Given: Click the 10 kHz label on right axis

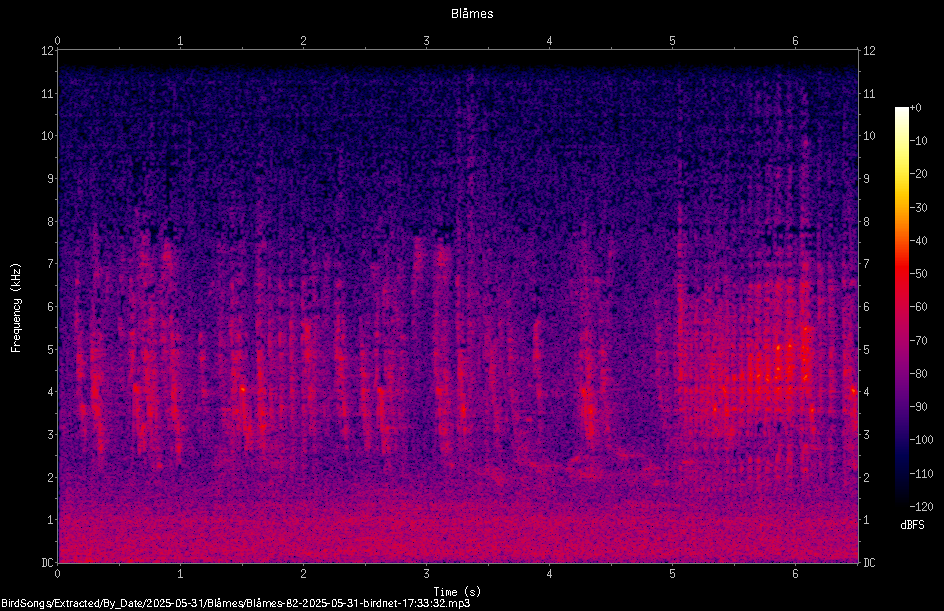Looking at the screenshot, I should 869,136.
